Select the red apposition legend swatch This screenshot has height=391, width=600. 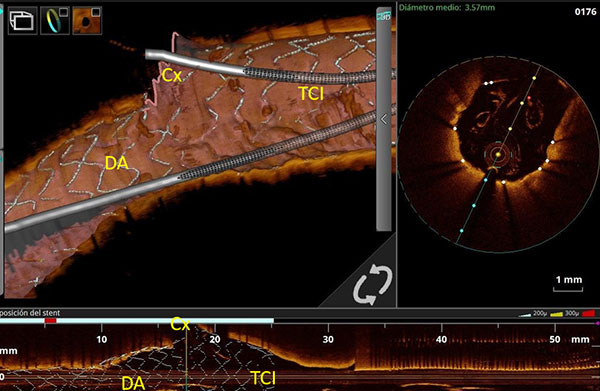(589, 313)
